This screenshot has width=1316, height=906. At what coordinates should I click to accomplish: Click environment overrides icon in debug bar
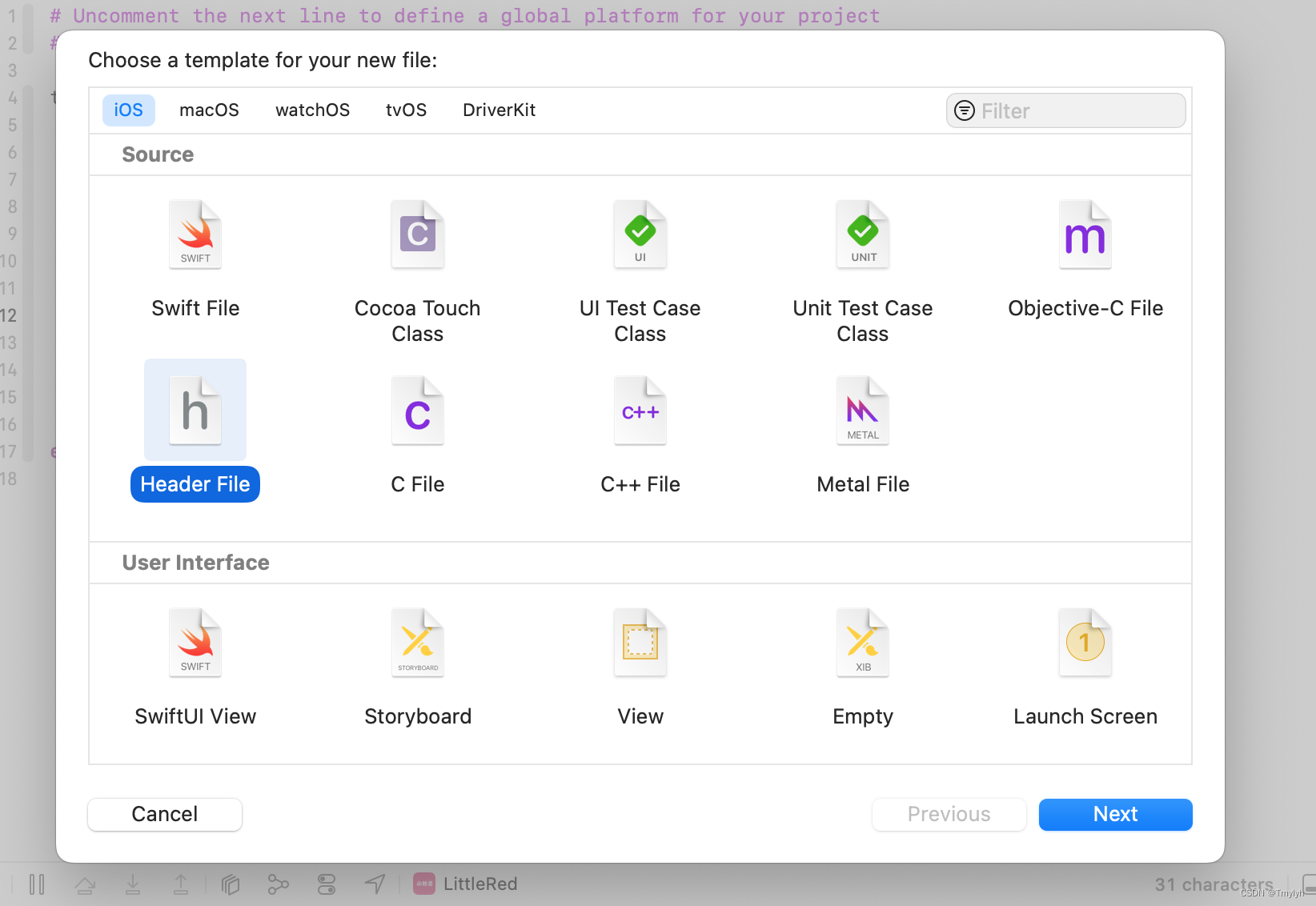327,884
